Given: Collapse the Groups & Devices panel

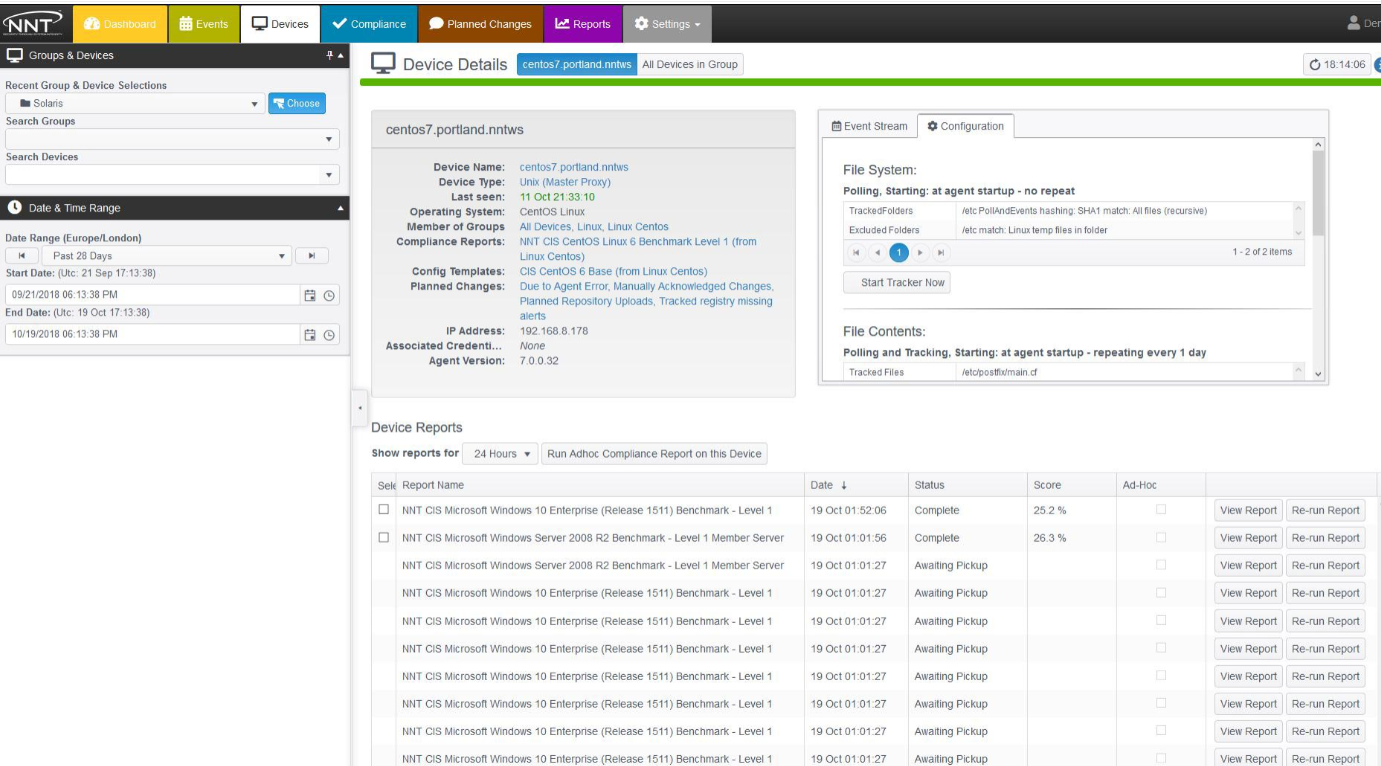Looking at the screenshot, I should pos(340,56).
